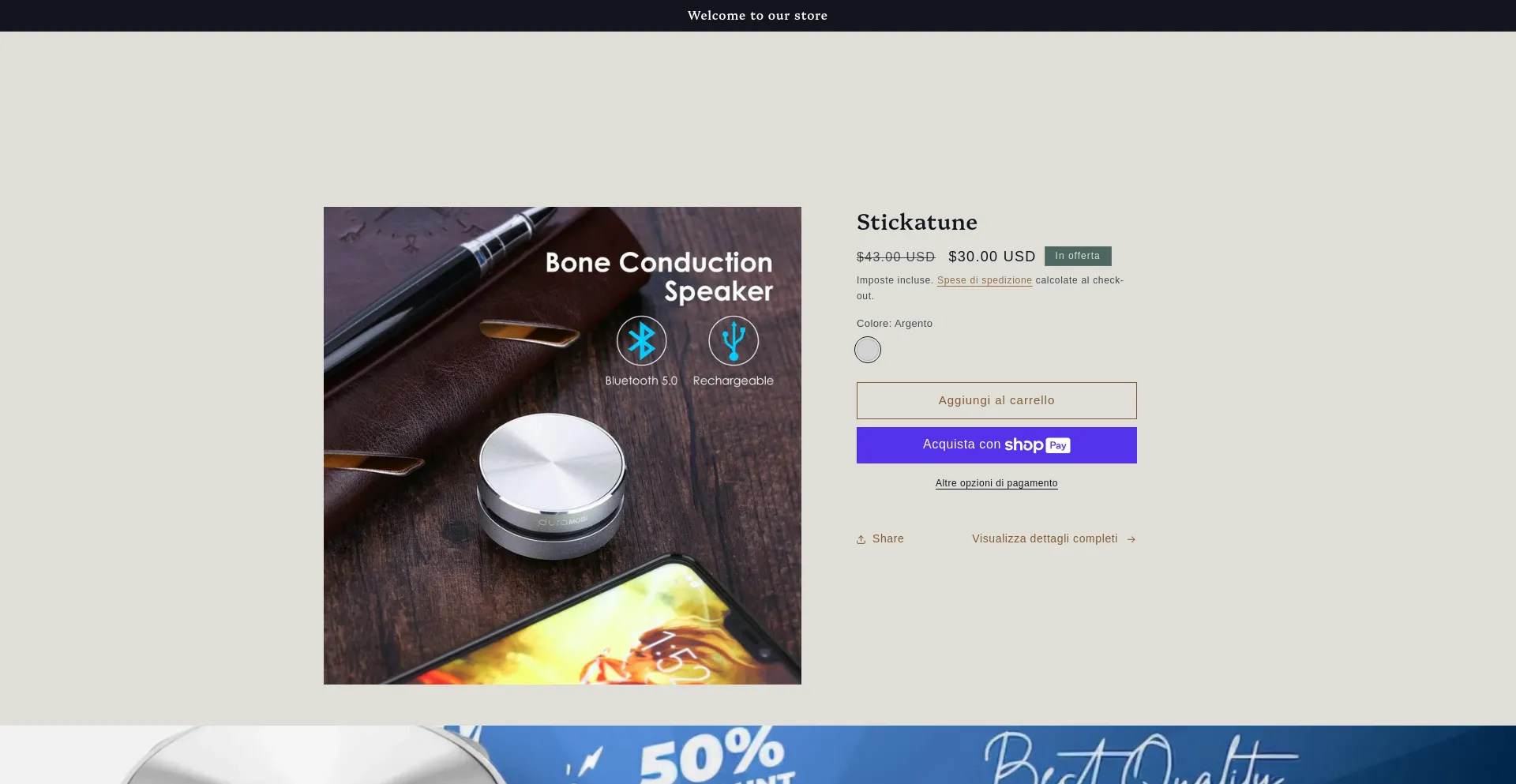The width and height of the screenshot is (1516, 784).
Task: Click the Welcome to our store announcement bar
Action: click(758, 16)
